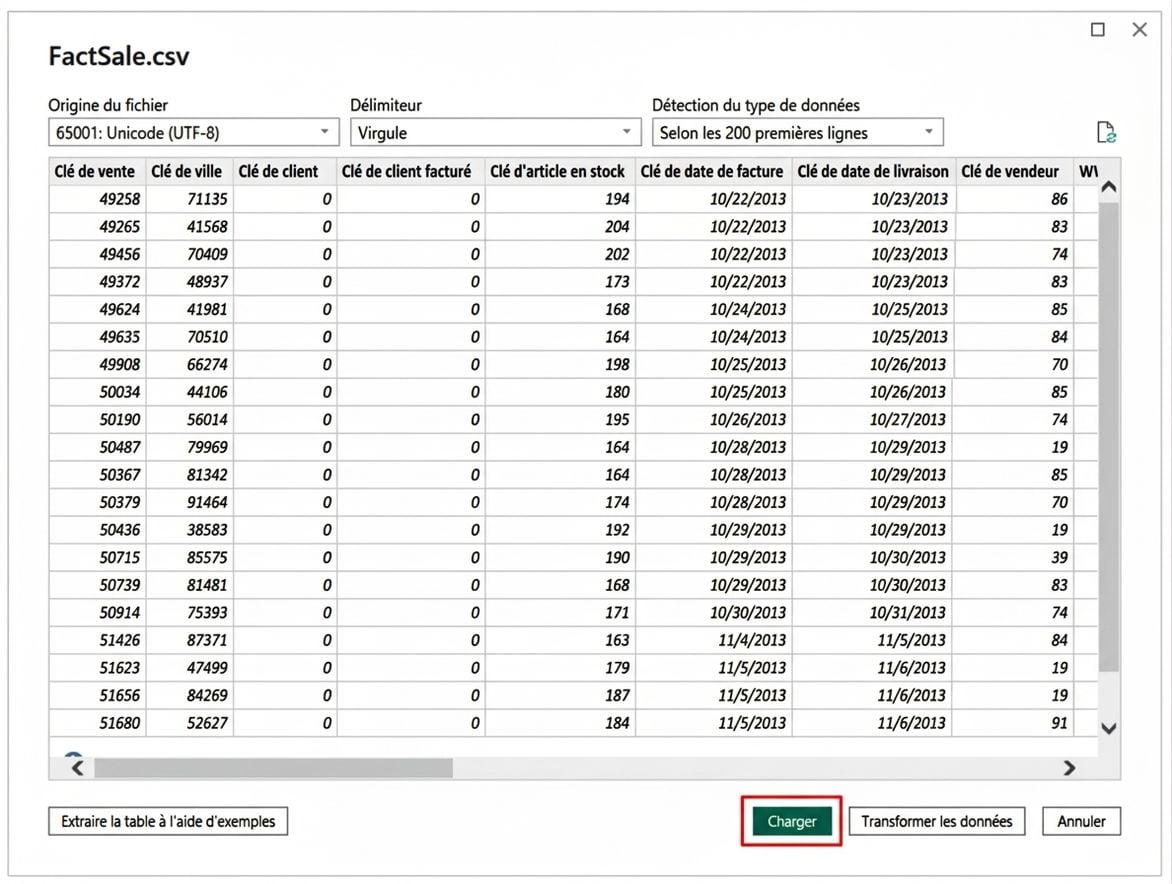Click stock article cell 180
1172x884 pixels.
coord(561,392)
